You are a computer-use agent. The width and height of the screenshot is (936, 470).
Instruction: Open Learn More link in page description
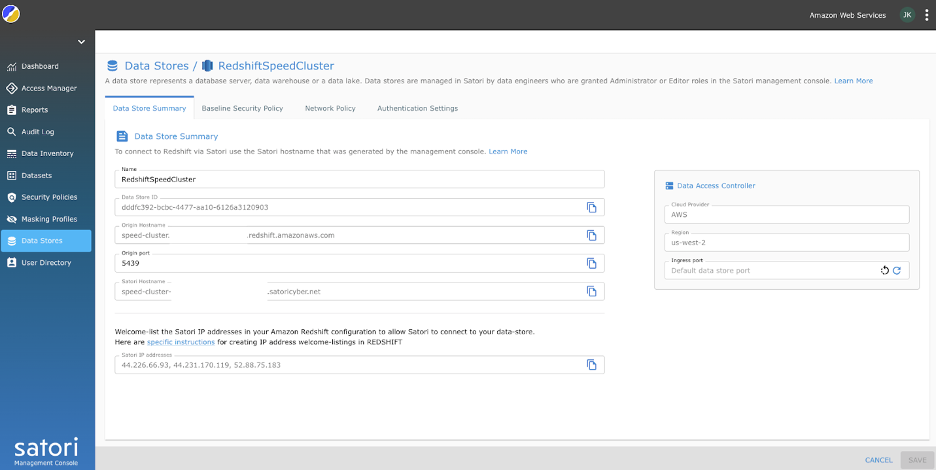point(853,81)
